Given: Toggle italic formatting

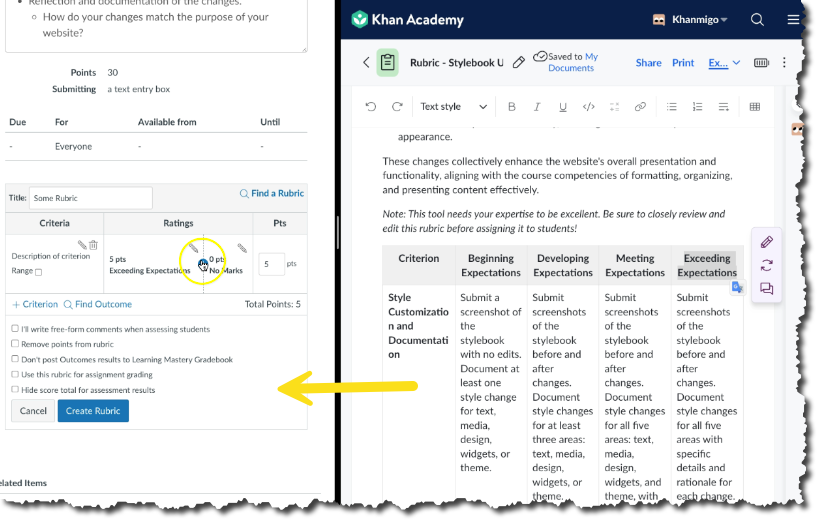Looking at the screenshot, I should [x=537, y=107].
